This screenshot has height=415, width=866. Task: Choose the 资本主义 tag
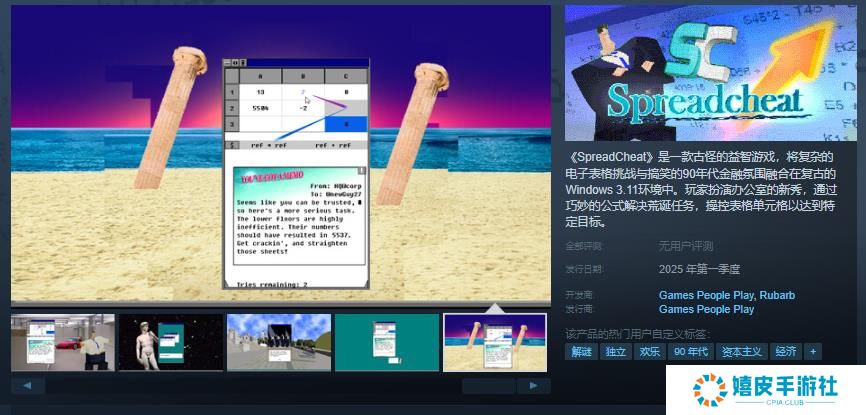pyautogui.click(x=741, y=351)
